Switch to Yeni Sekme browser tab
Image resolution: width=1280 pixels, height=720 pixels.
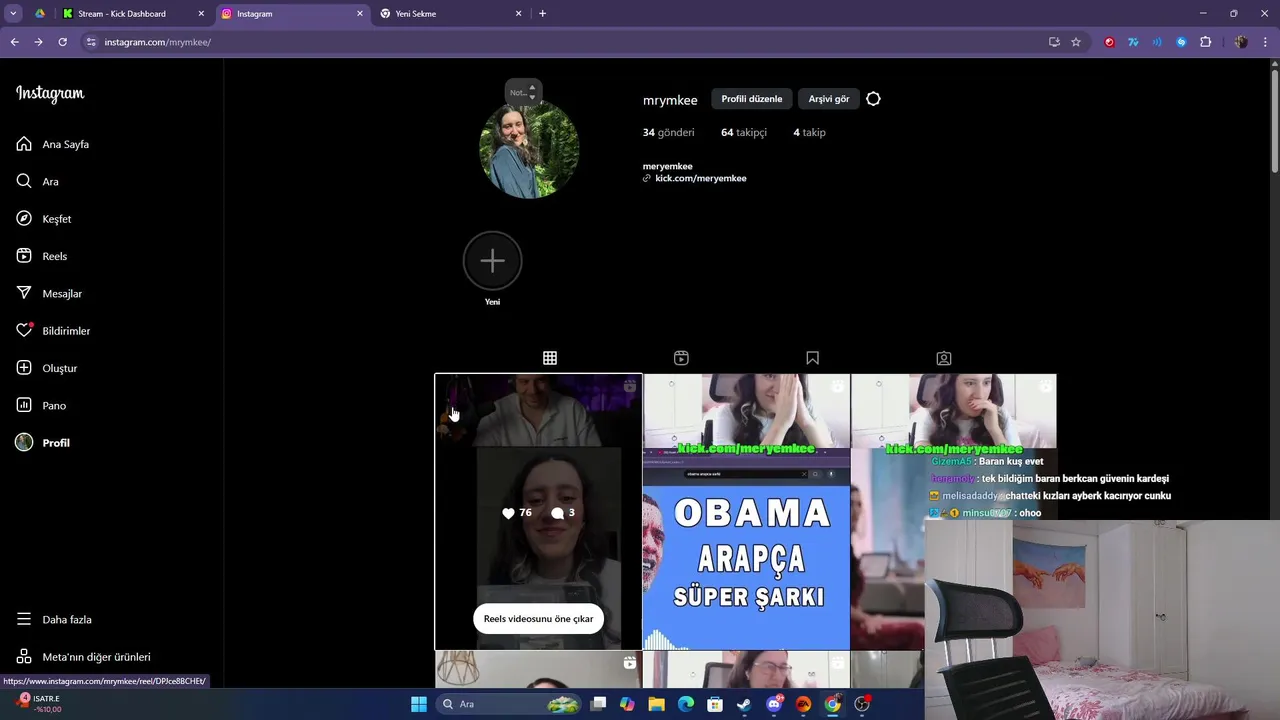(450, 14)
